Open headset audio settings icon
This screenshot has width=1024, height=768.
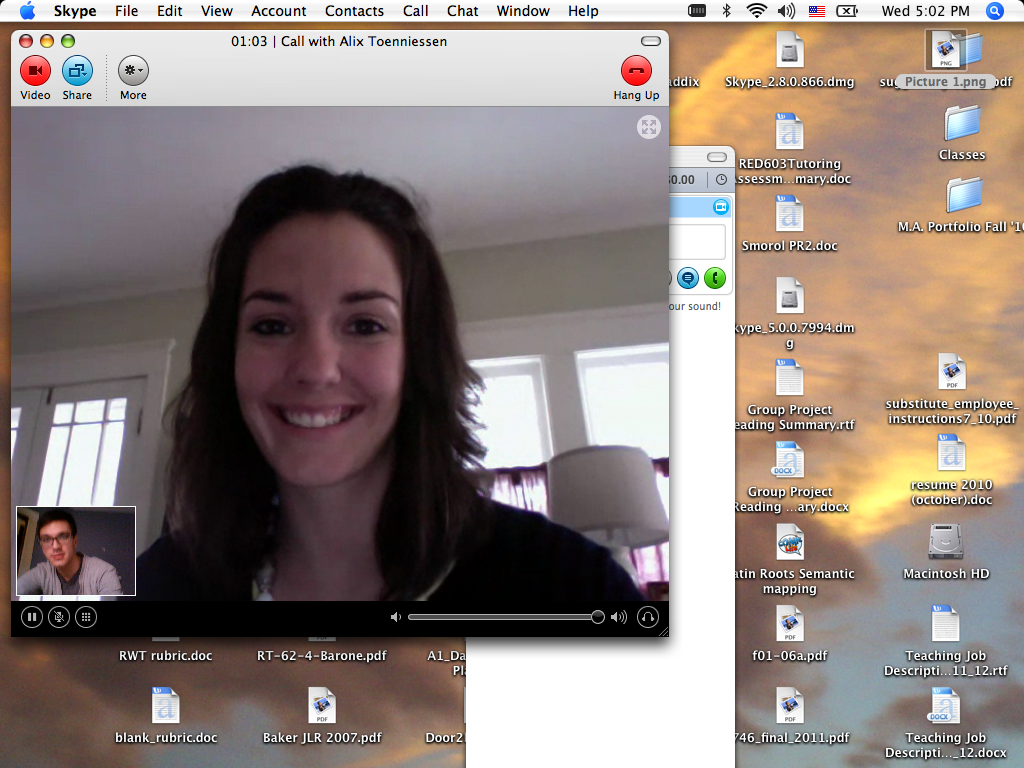coord(648,617)
